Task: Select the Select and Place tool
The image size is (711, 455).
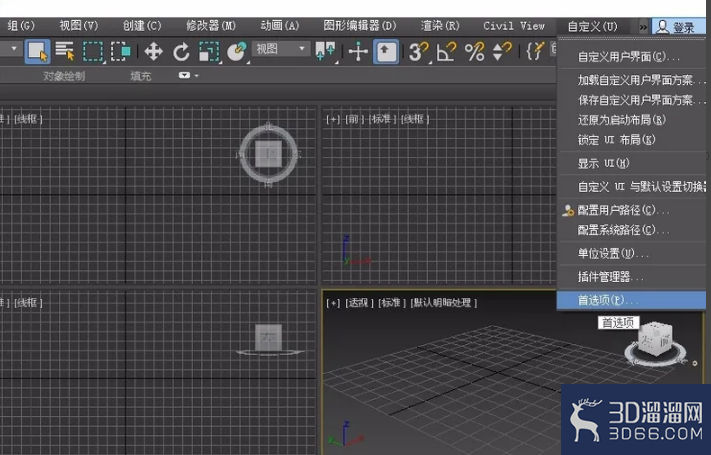Action: (237, 51)
